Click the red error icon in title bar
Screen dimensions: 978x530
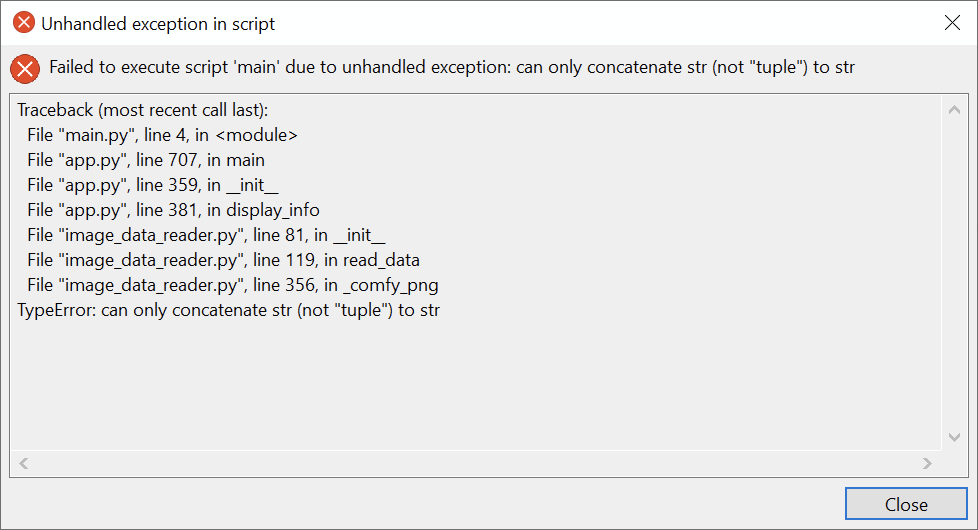pyautogui.click(x=24, y=22)
